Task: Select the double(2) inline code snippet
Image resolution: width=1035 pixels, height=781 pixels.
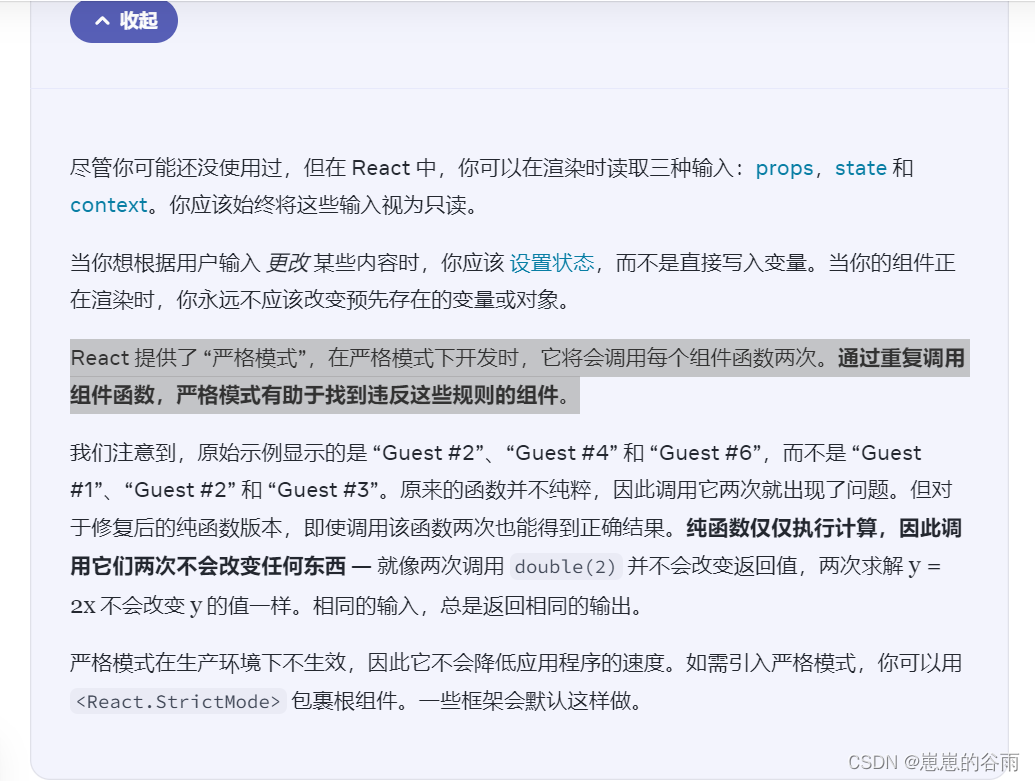Action: 565,567
